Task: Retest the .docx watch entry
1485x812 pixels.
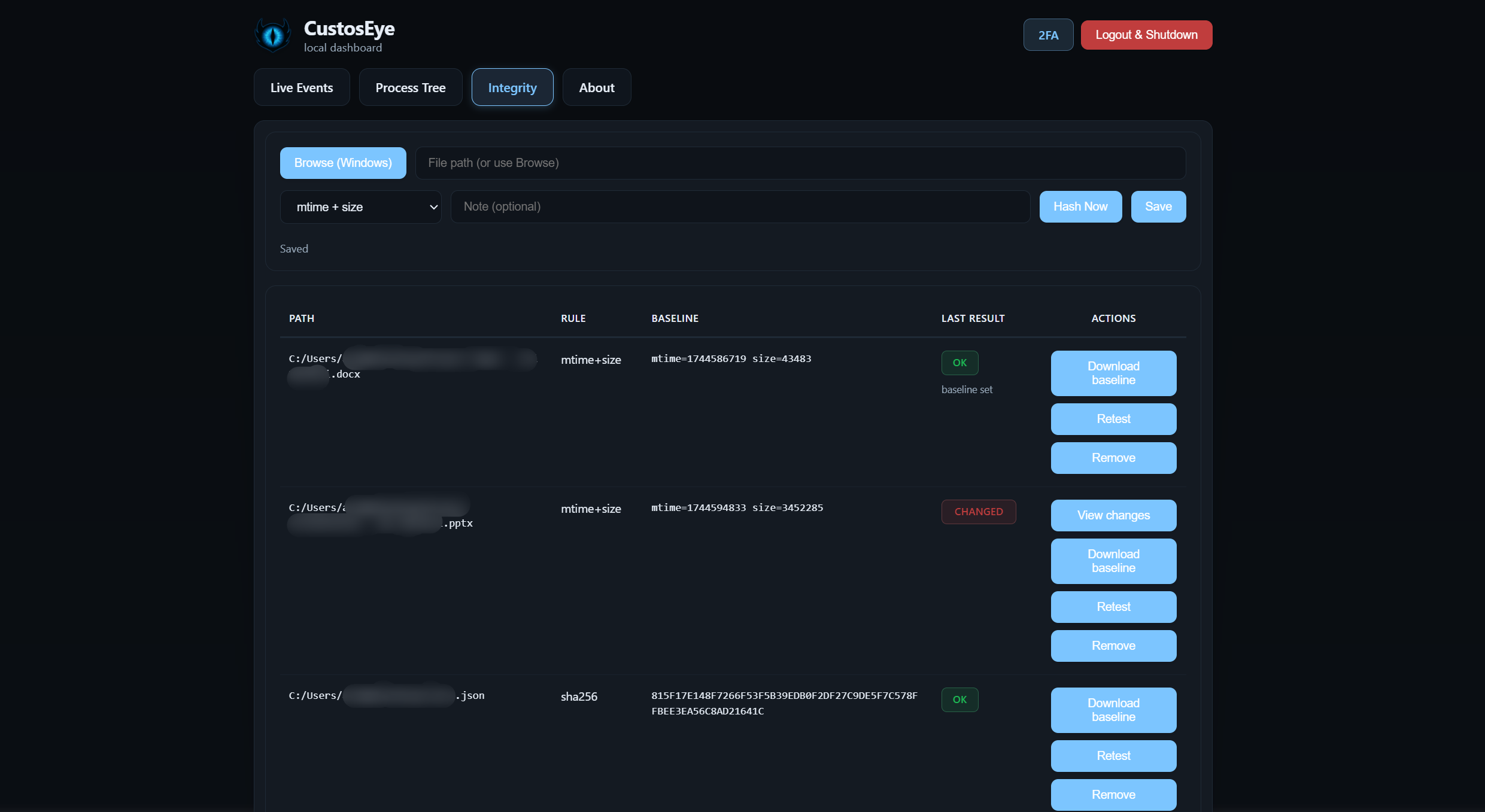Action: coord(1113,419)
